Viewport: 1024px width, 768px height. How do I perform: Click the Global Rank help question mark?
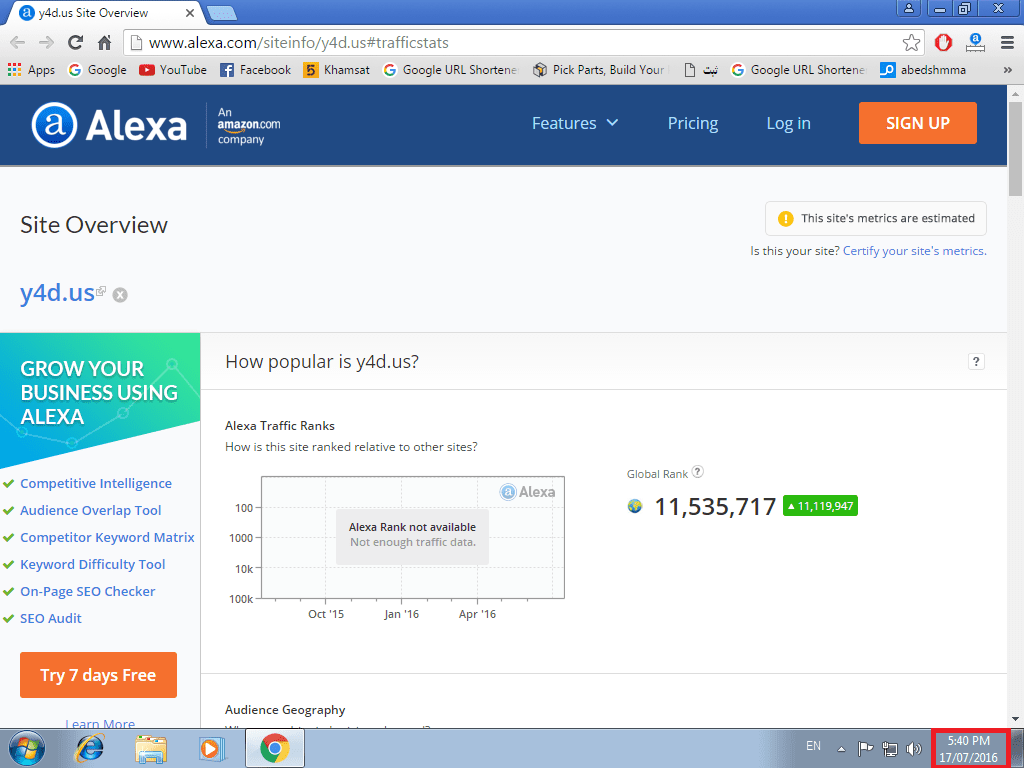coord(697,472)
